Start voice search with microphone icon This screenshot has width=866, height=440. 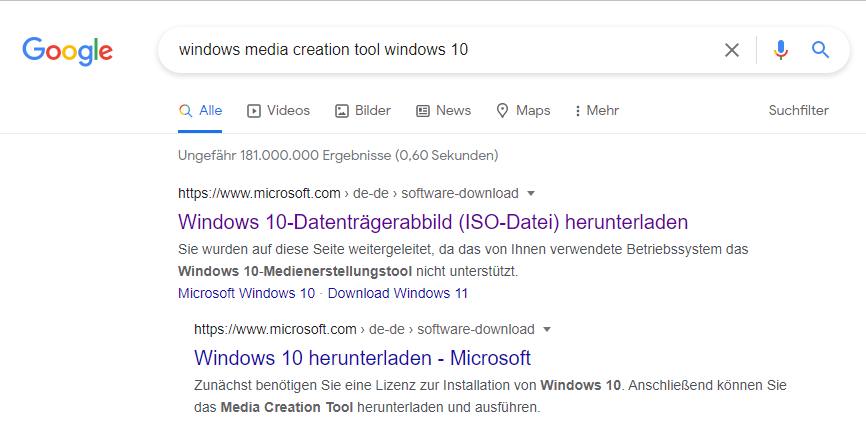[x=781, y=50]
